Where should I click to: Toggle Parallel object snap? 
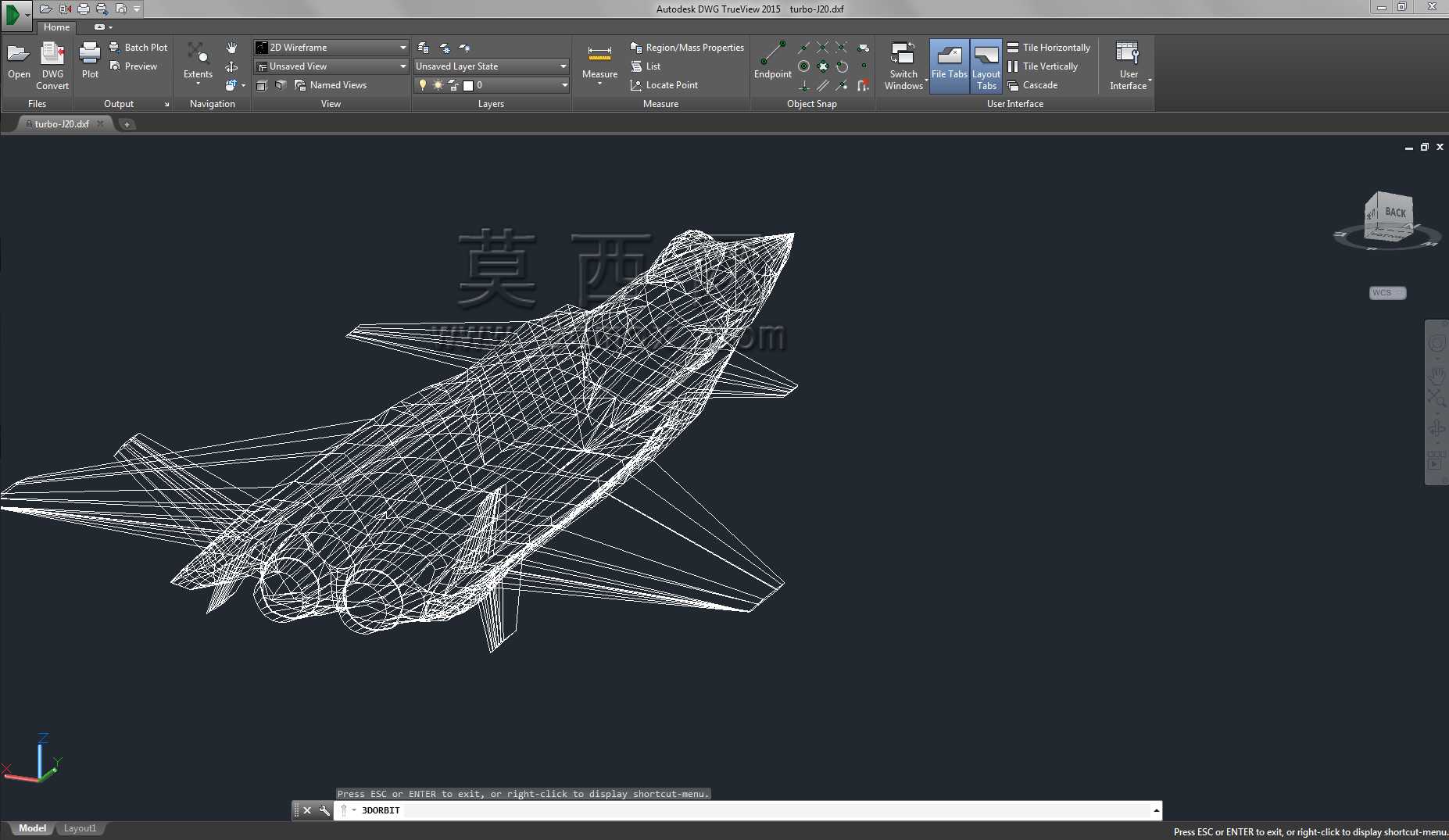coord(822,85)
